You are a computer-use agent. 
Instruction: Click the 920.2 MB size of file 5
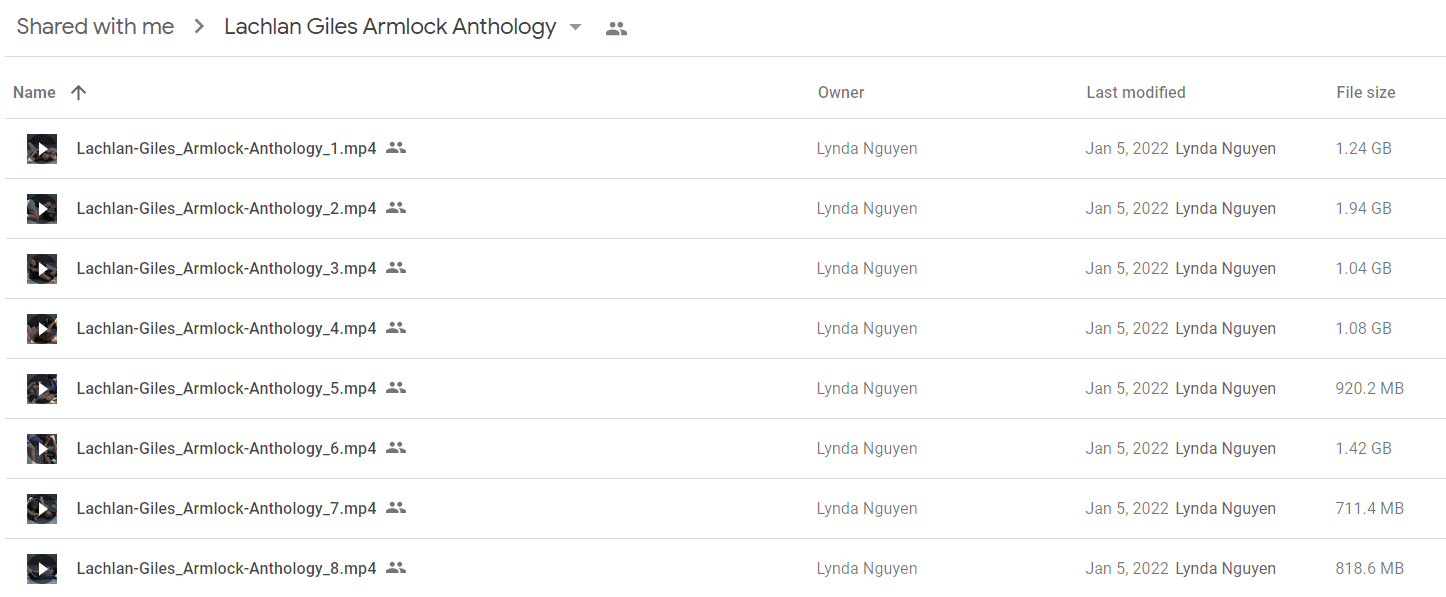click(1370, 388)
